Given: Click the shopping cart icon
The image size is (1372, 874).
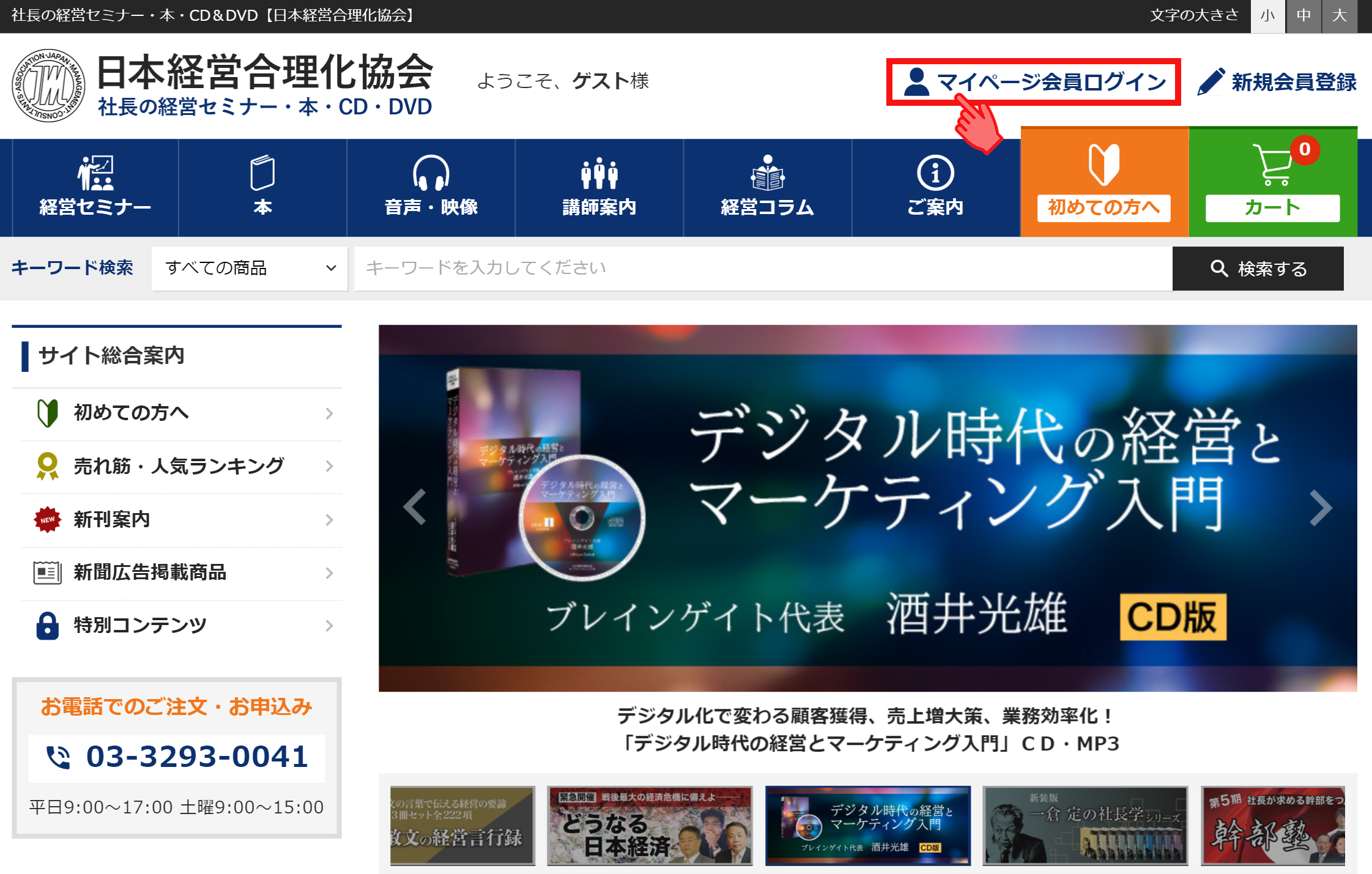Looking at the screenshot, I should [1272, 164].
